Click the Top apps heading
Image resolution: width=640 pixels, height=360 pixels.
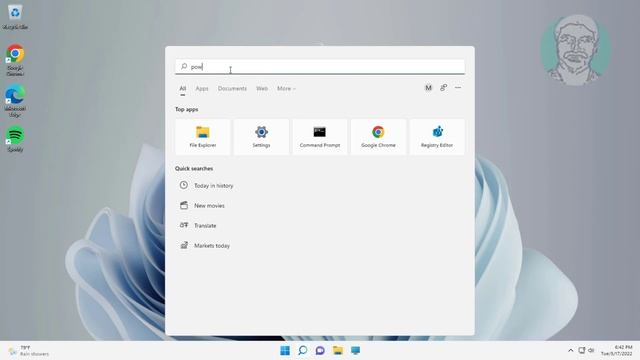pos(187,109)
